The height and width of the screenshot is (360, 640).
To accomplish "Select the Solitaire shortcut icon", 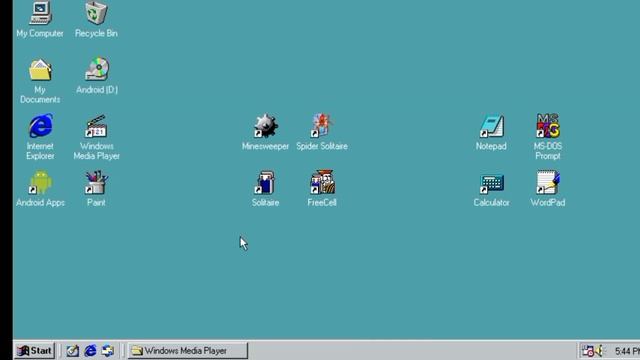I will pos(265,182).
